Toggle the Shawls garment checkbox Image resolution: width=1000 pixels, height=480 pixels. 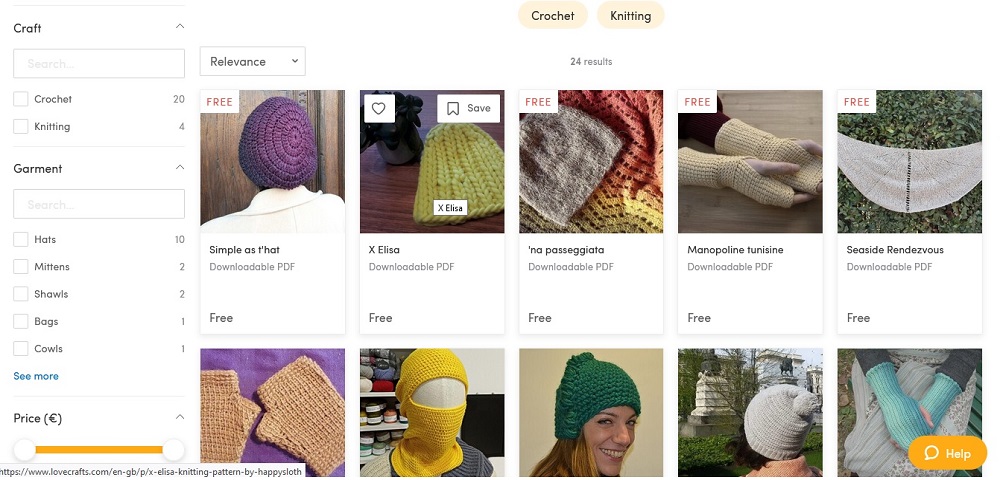(x=21, y=294)
